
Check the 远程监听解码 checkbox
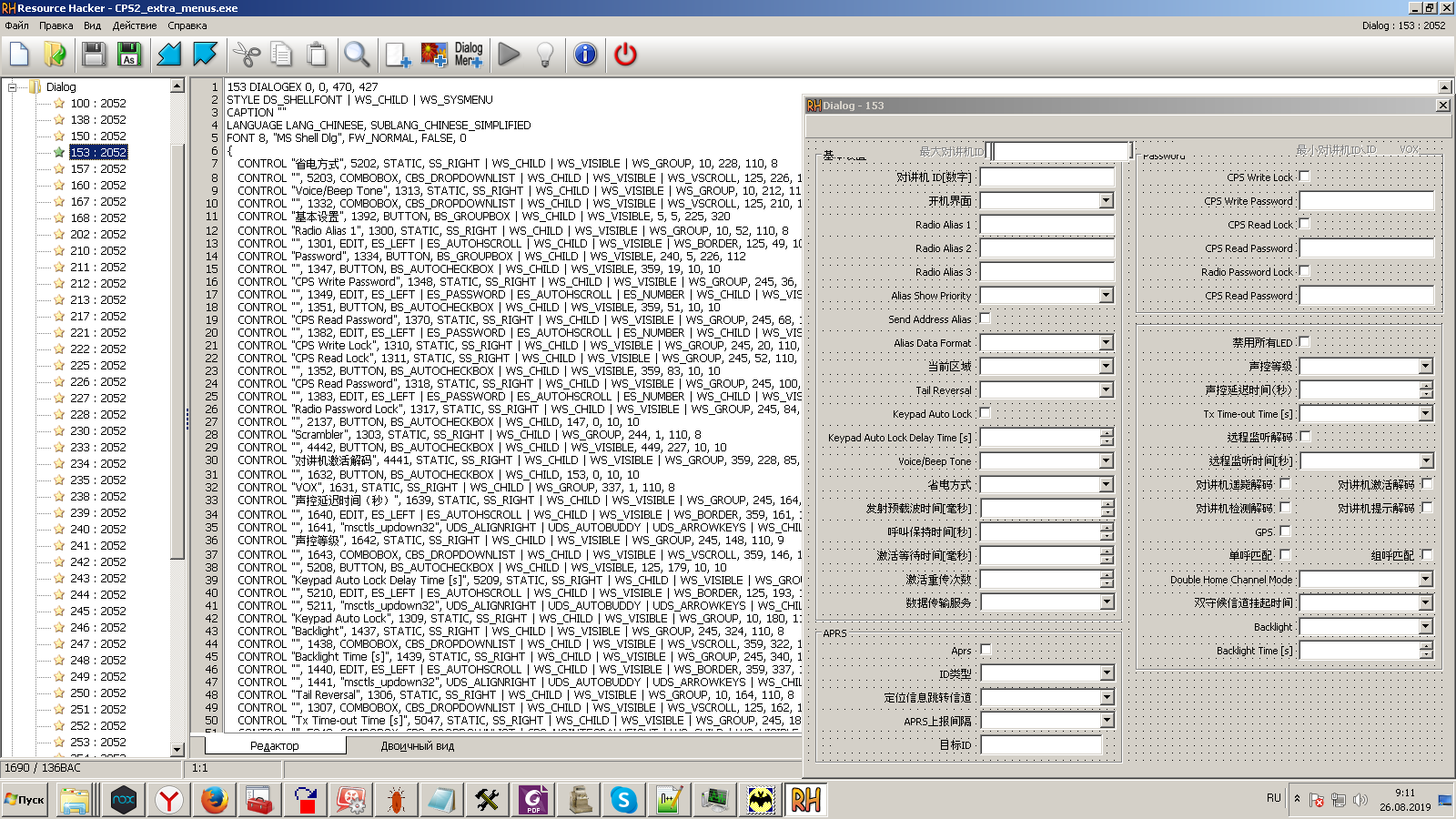[1305, 437]
